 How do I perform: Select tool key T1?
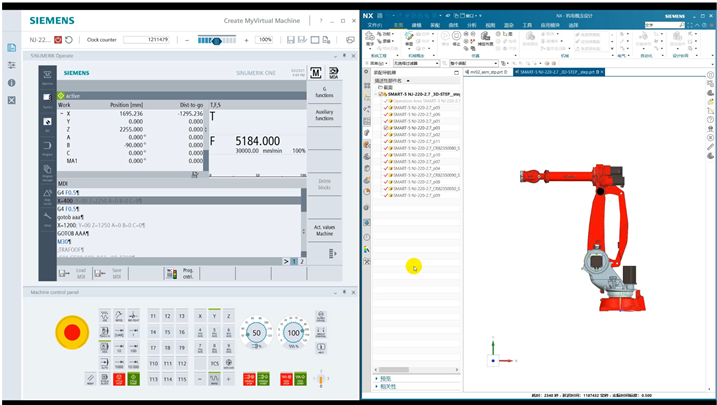pyautogui.click(x=153, y=316)
